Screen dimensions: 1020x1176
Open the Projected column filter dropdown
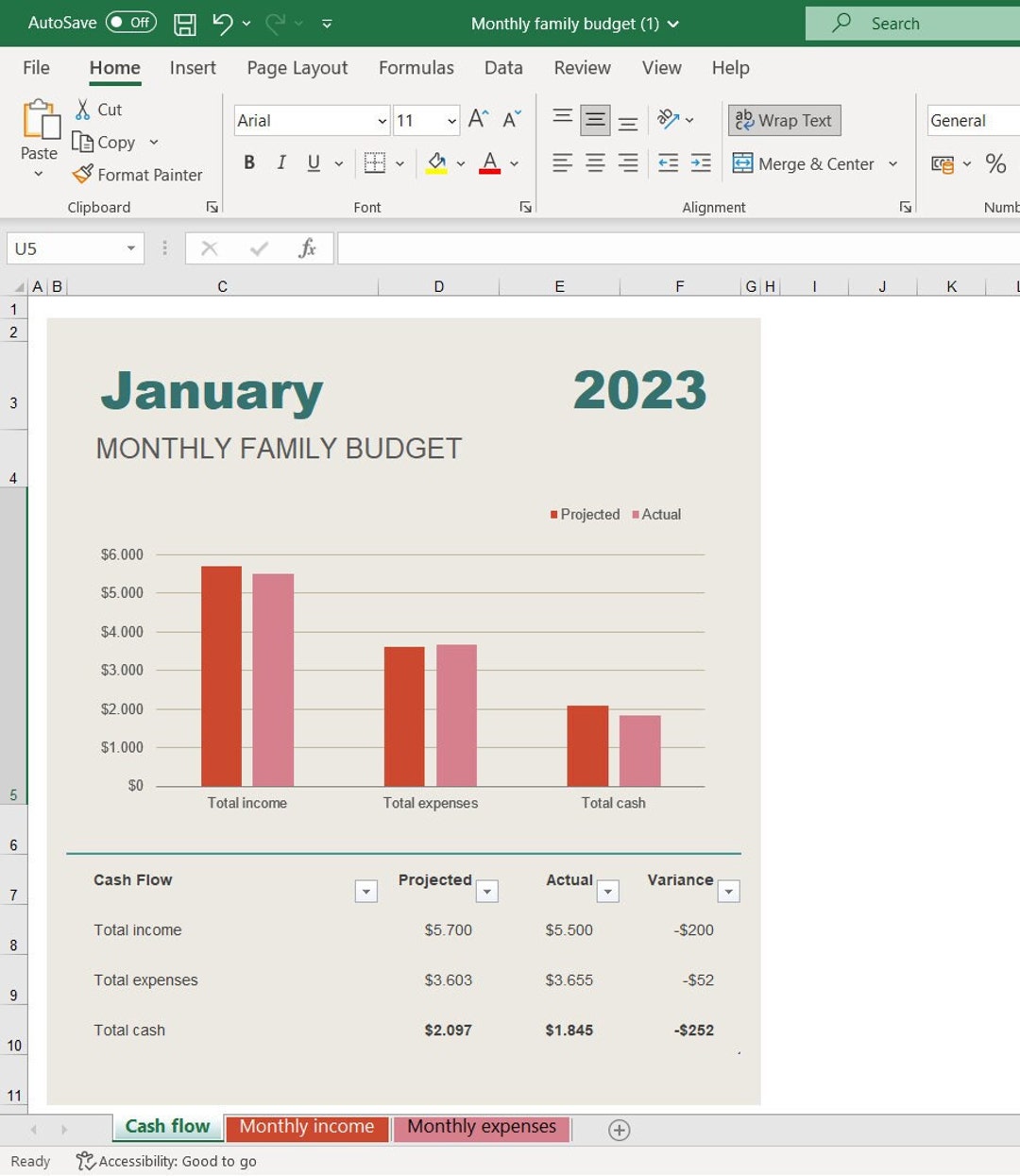[487, 891]
